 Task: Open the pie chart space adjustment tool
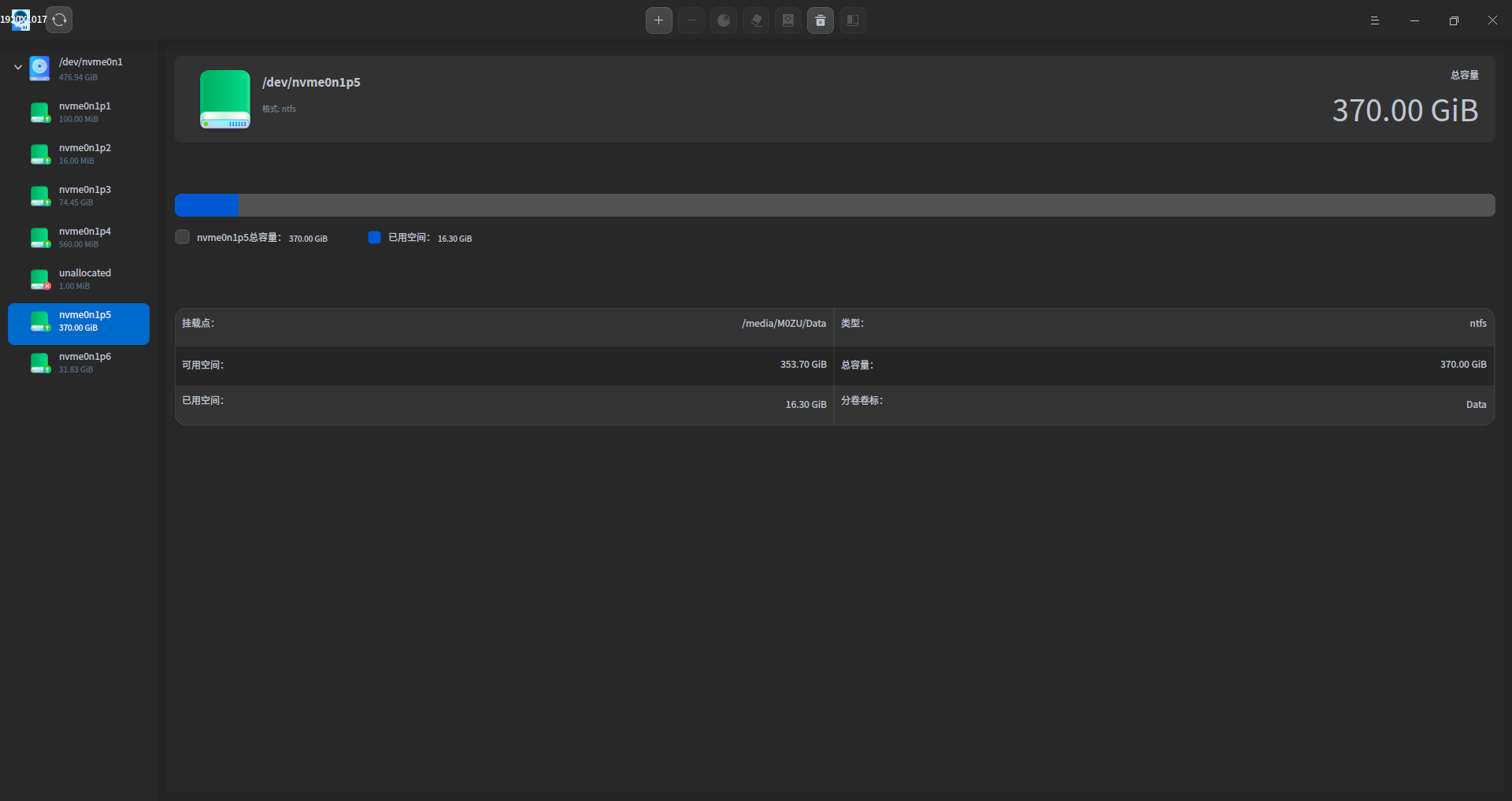click(723, 20)
